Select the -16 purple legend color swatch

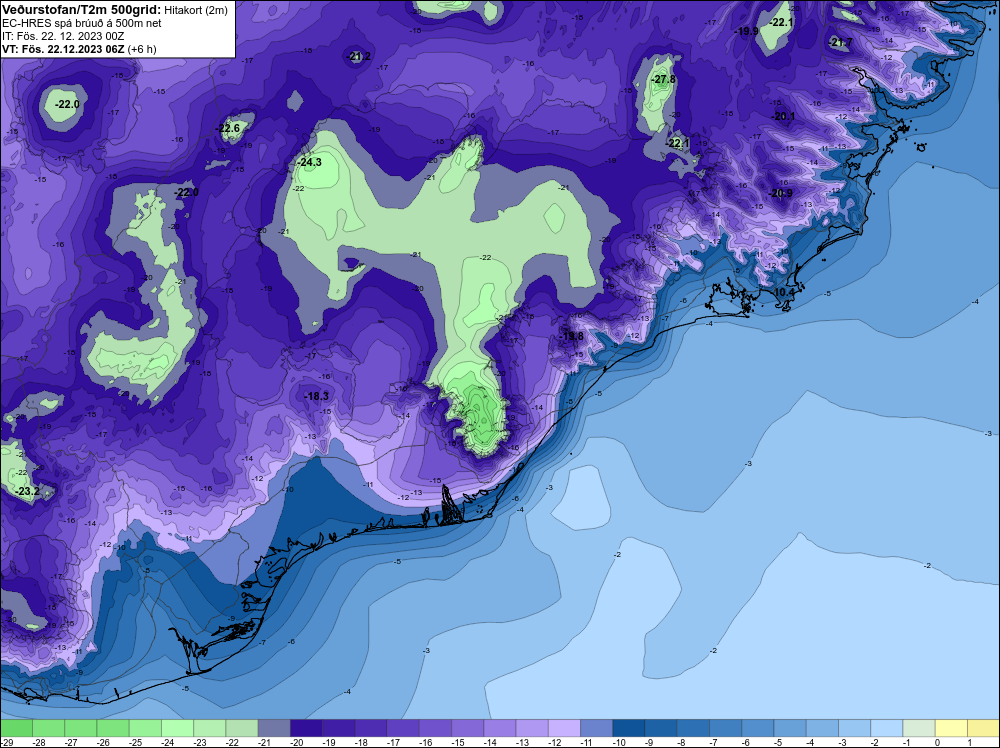(x=436, y=728)
